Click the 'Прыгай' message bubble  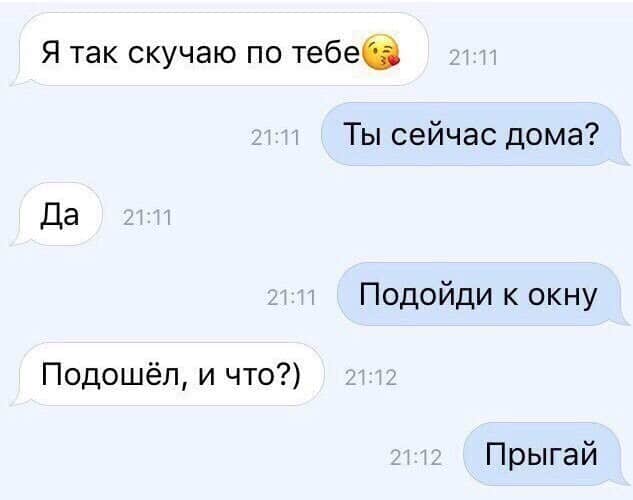[x=546, y=454]
